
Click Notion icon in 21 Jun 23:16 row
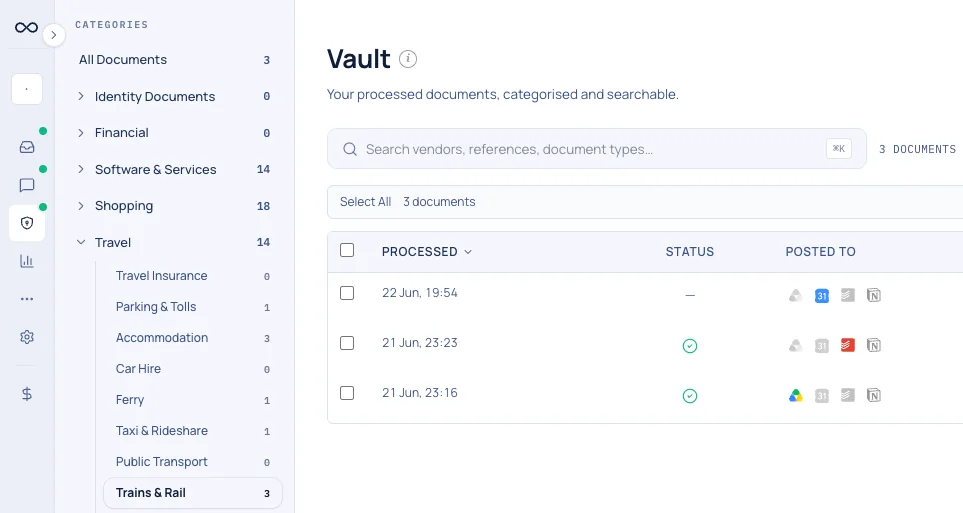click(x=874, y=395)
